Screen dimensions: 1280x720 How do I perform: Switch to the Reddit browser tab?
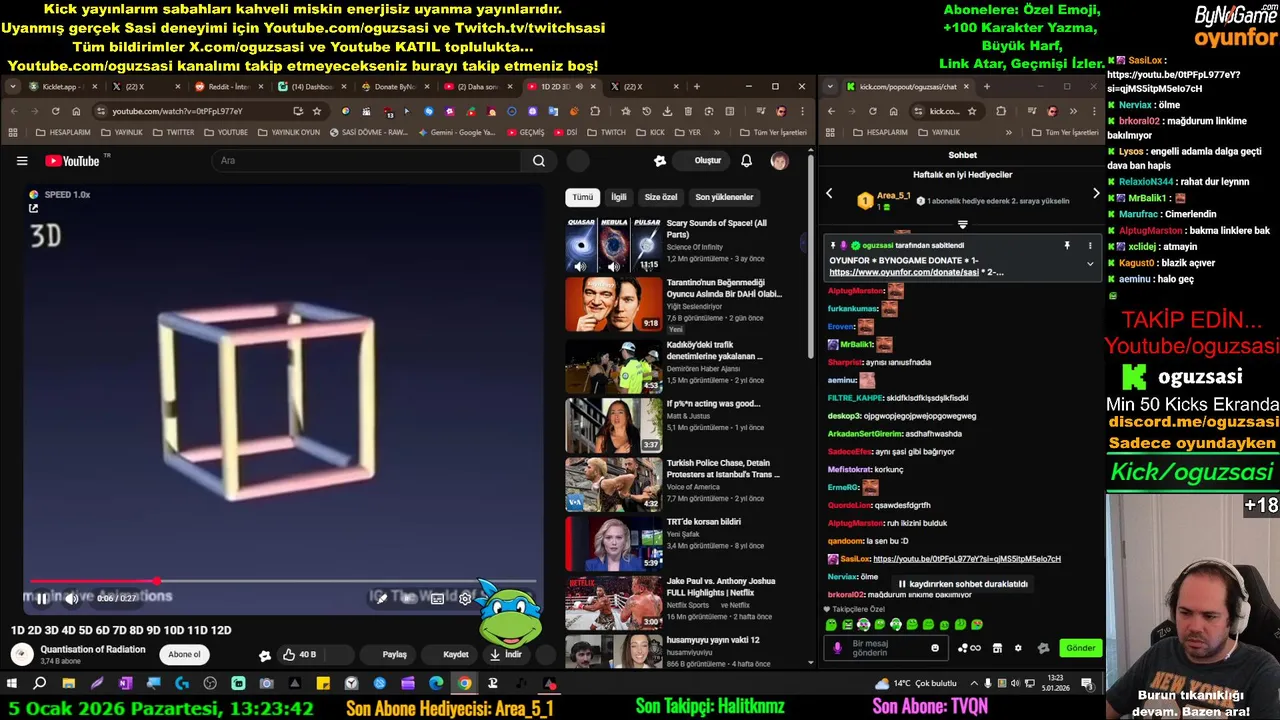[228, 87]
